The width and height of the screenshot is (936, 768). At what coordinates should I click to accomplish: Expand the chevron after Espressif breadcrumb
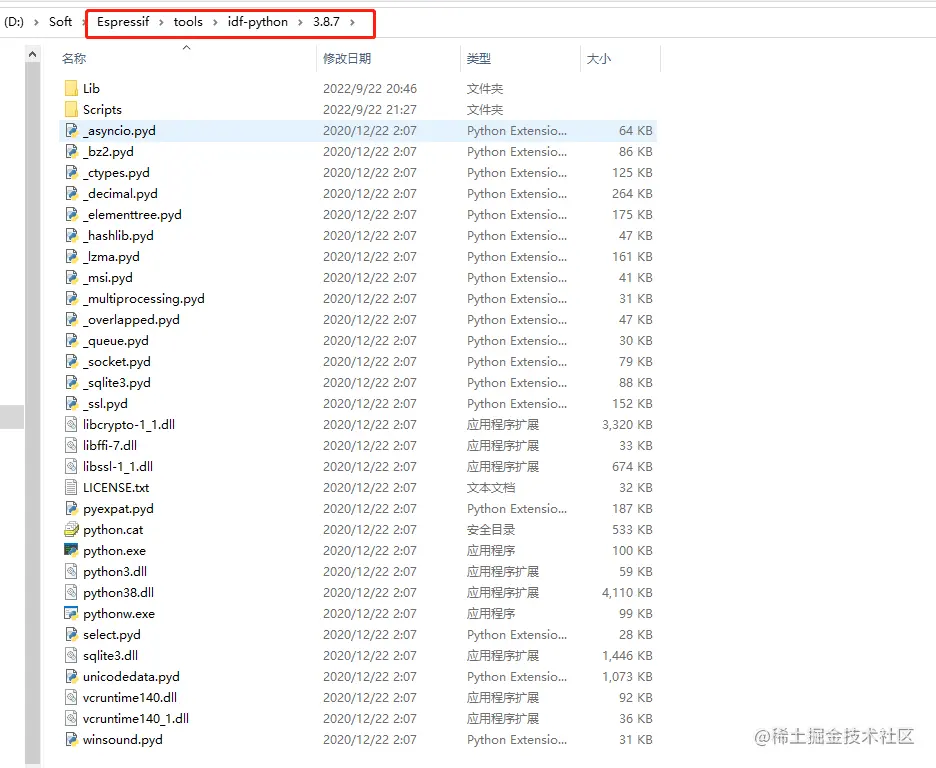coord(161,22)
